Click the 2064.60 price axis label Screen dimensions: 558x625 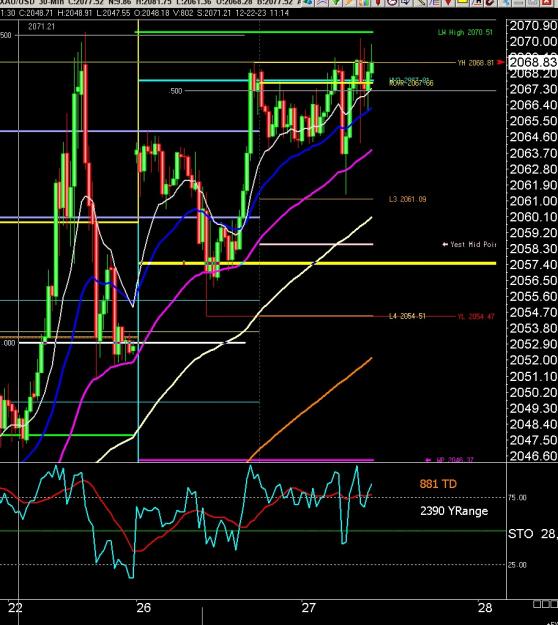click(x=533, y=137)
